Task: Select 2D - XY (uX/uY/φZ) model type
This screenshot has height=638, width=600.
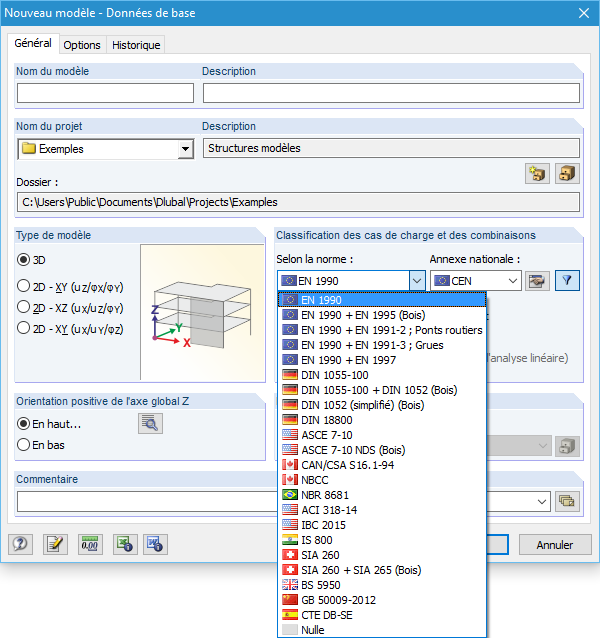Action: (24, 328)
